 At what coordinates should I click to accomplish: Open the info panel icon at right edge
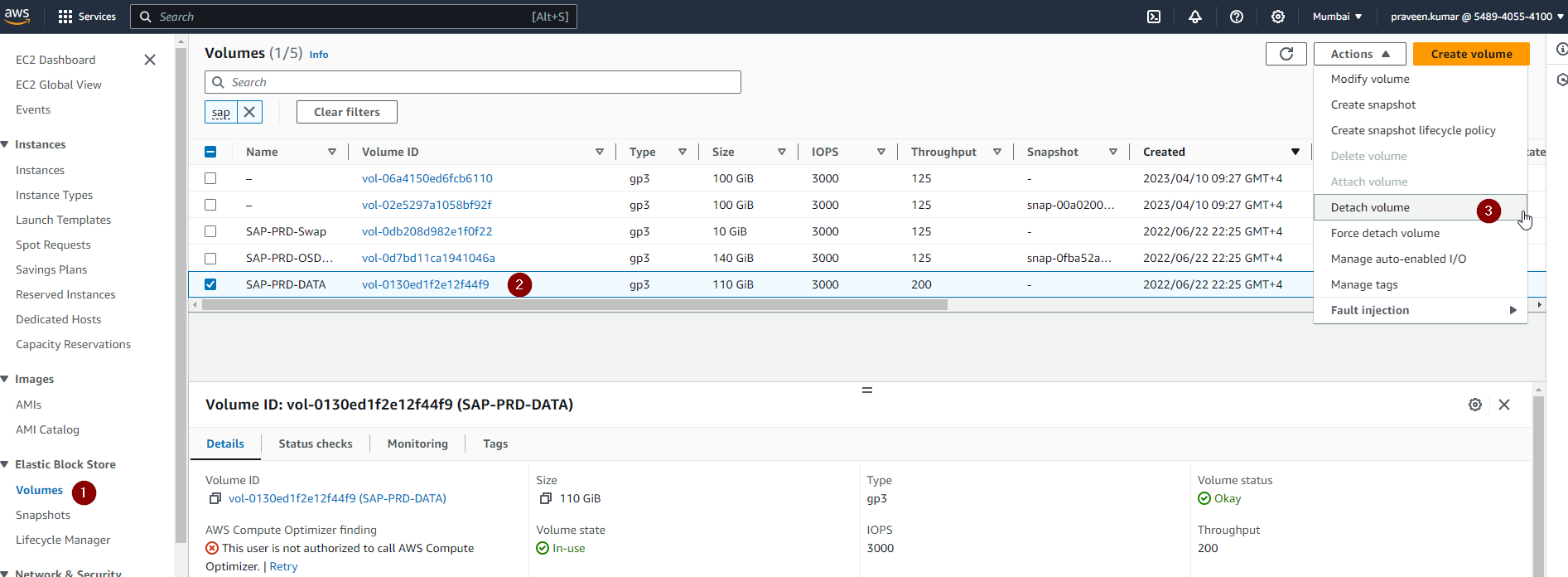pos(1561,50)
